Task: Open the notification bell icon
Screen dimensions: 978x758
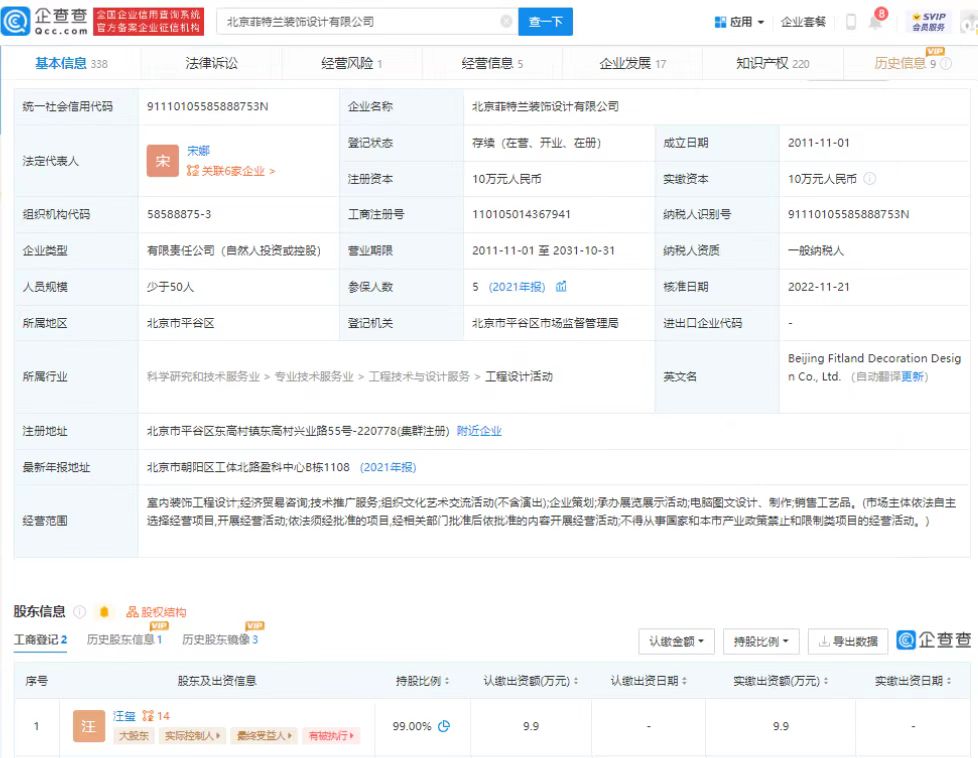Action: 875,22
